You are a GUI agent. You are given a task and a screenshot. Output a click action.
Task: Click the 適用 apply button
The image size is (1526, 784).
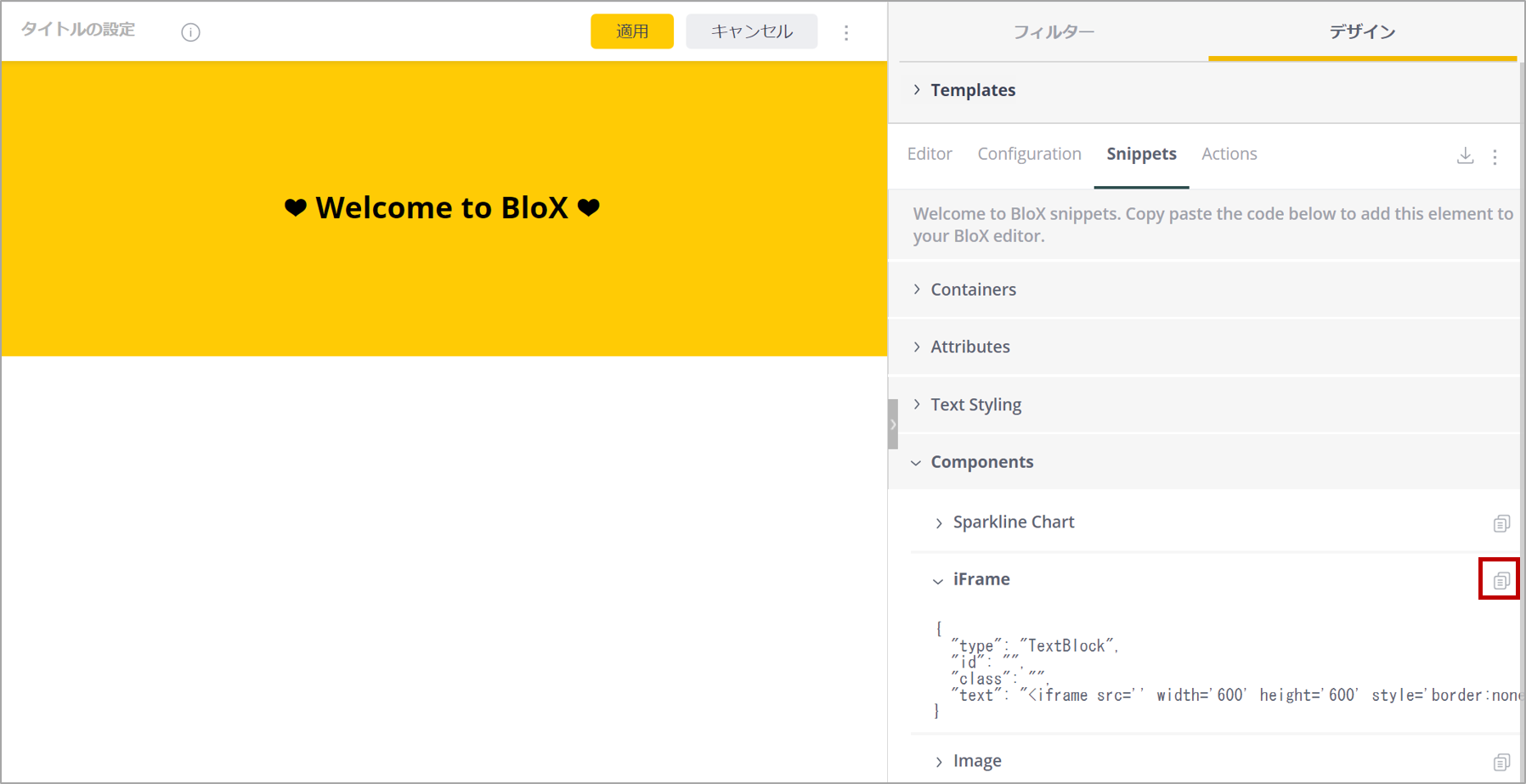pos(632,31)
